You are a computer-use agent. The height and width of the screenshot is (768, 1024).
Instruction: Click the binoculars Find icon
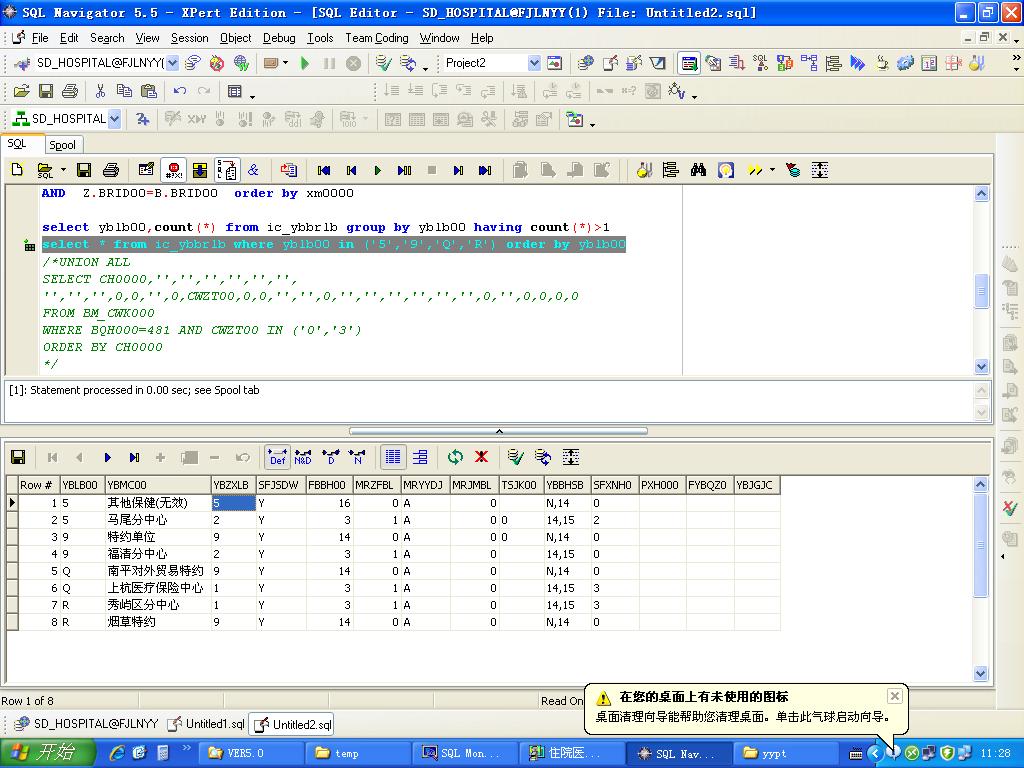point(698,170)
